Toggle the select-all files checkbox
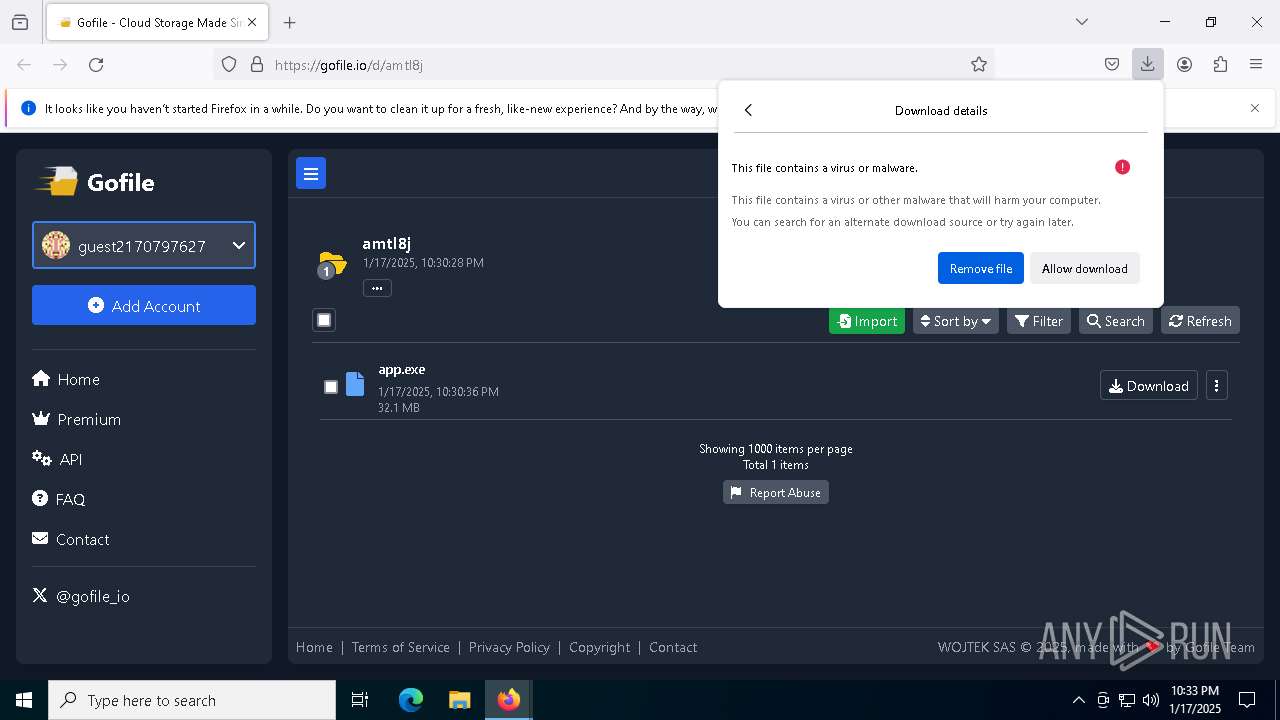The image size is (1280, 720). pyautogui.click(x=324, y=320)
